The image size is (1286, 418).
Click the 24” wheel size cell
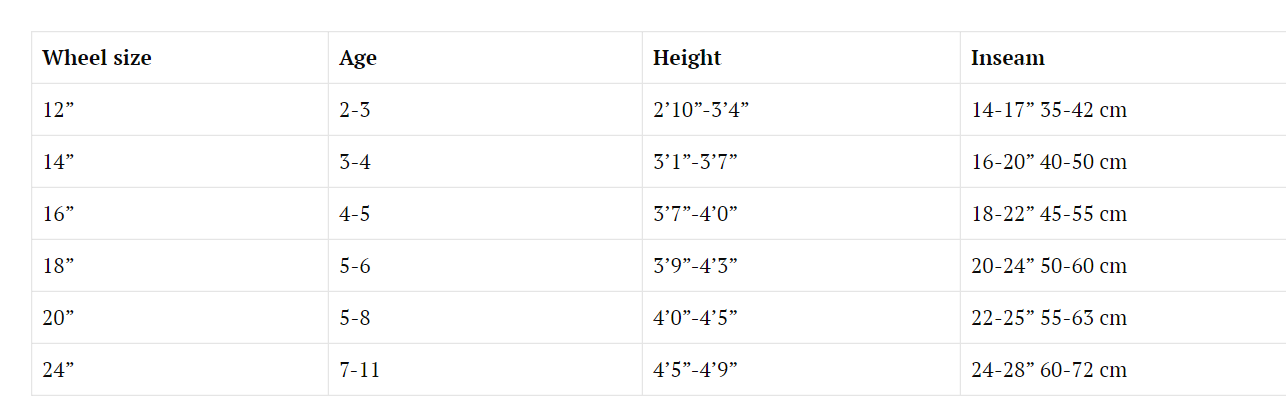pos(180,370)
